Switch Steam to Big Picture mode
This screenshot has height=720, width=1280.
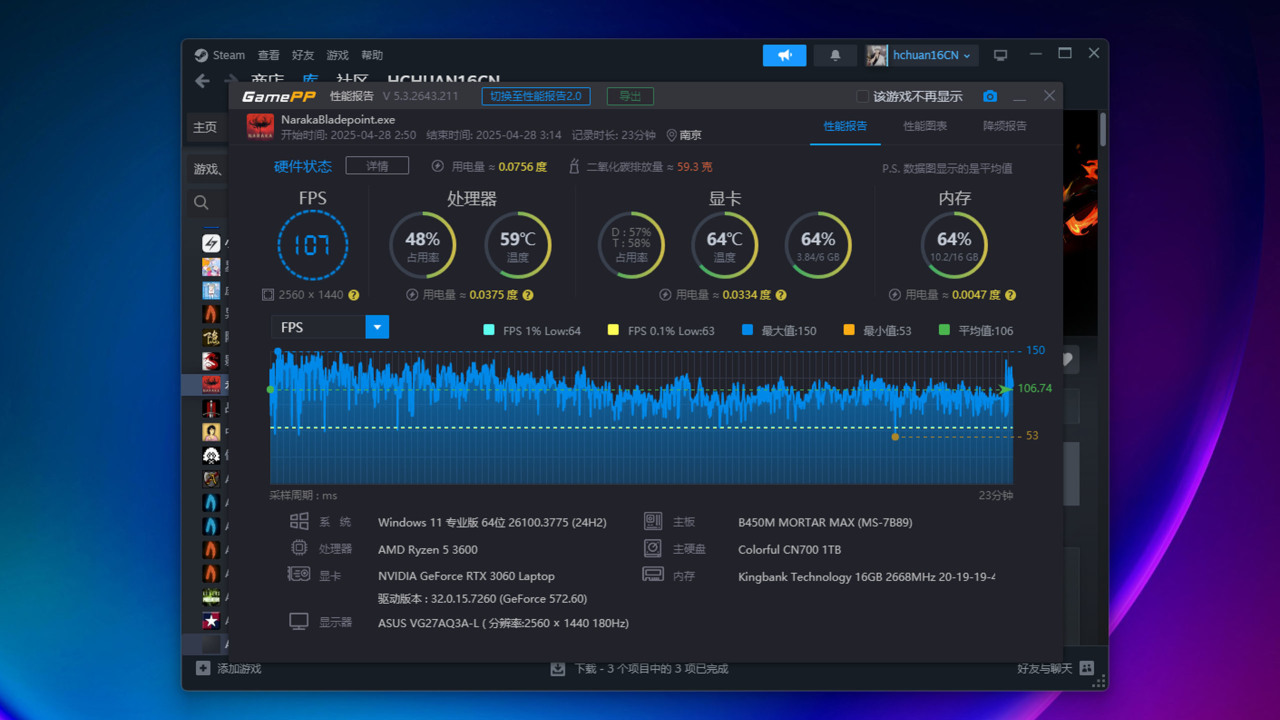[1000, 56]
